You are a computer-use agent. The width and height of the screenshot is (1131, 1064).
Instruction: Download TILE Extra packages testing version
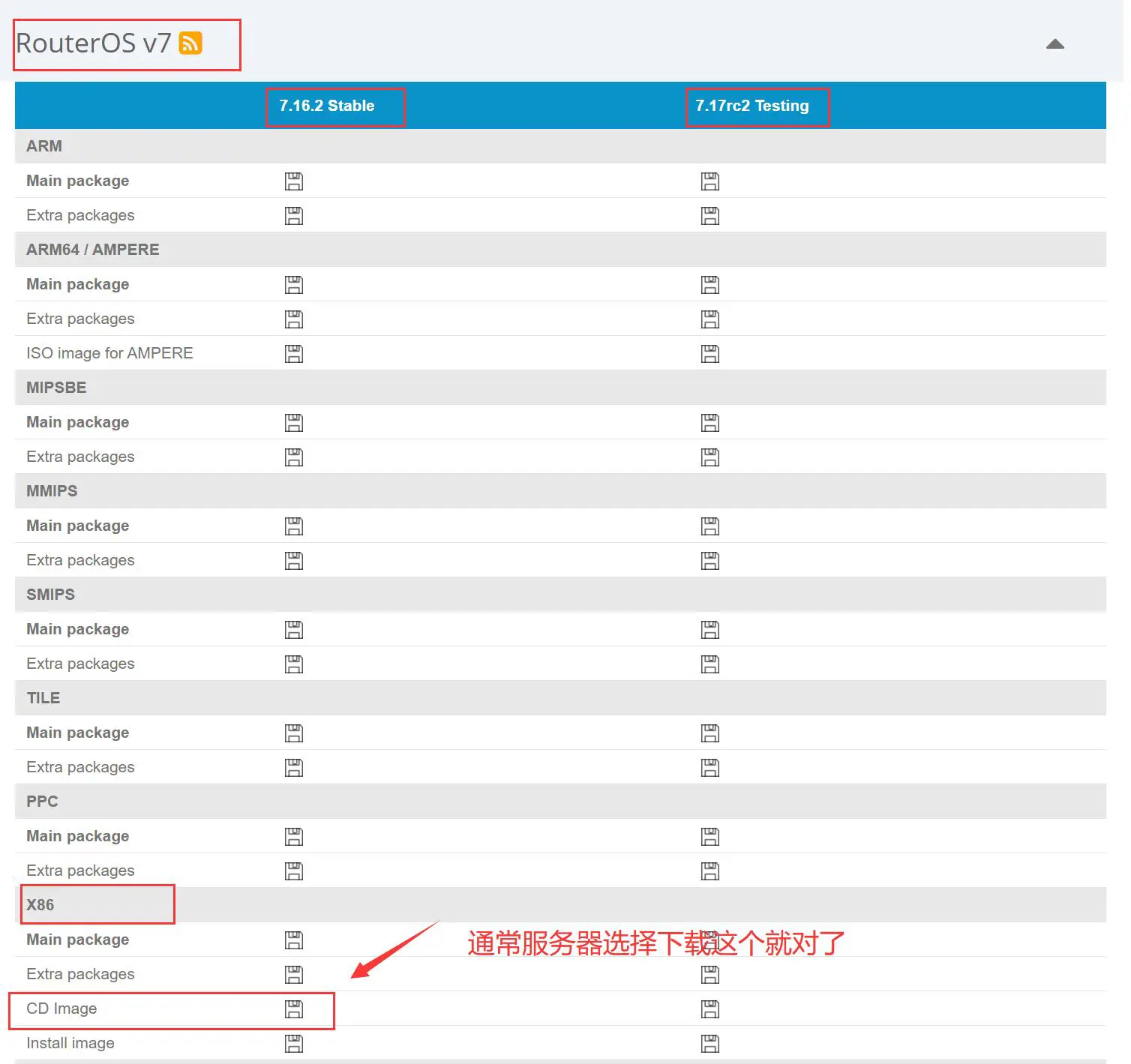point(710,768)
